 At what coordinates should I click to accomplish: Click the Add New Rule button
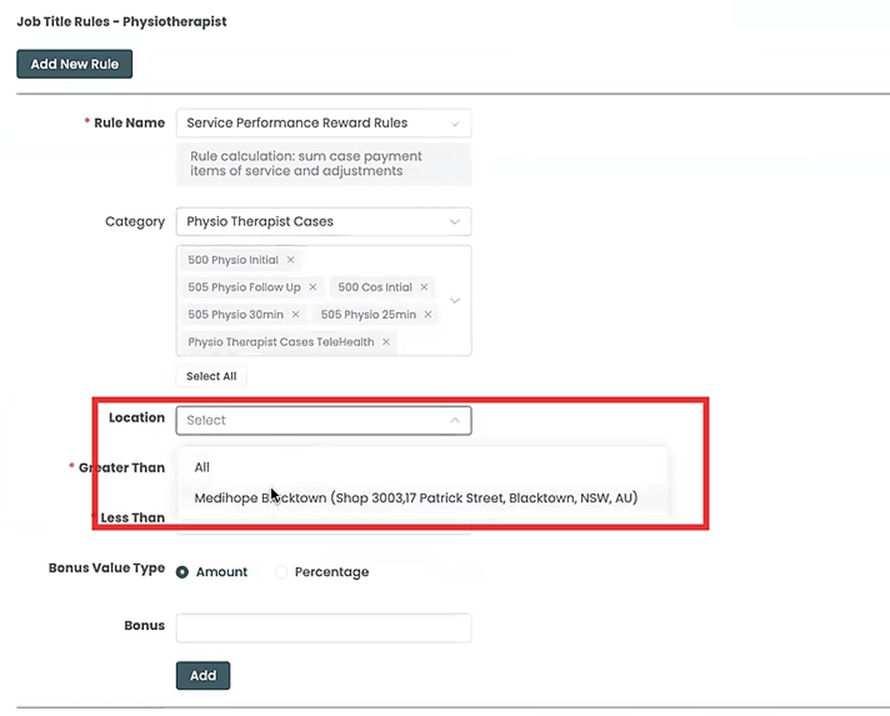point(74,64)
